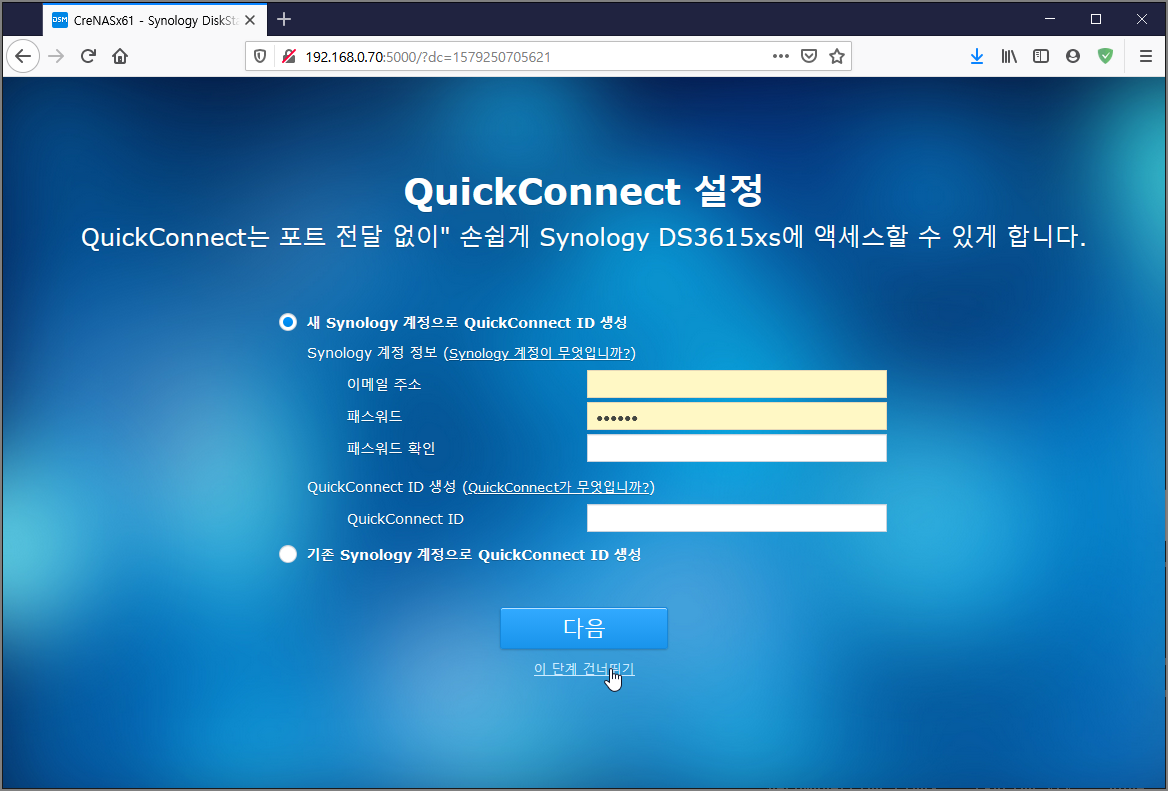Open the Firefox home page icon
Image resolution: width=1168 pixels, height=791 pixels.
[x=120, y=57]
